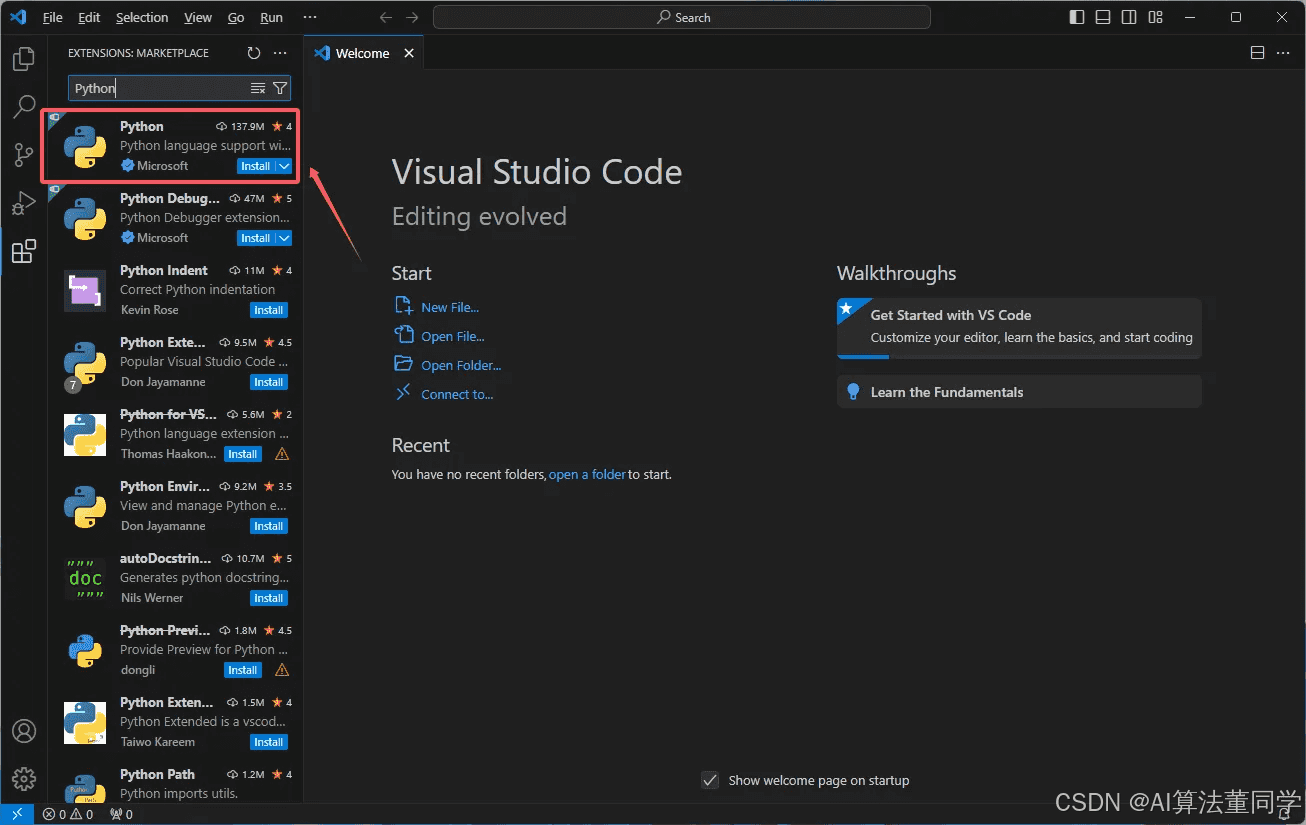Close the Welcome tab

[x=408, y=53]
